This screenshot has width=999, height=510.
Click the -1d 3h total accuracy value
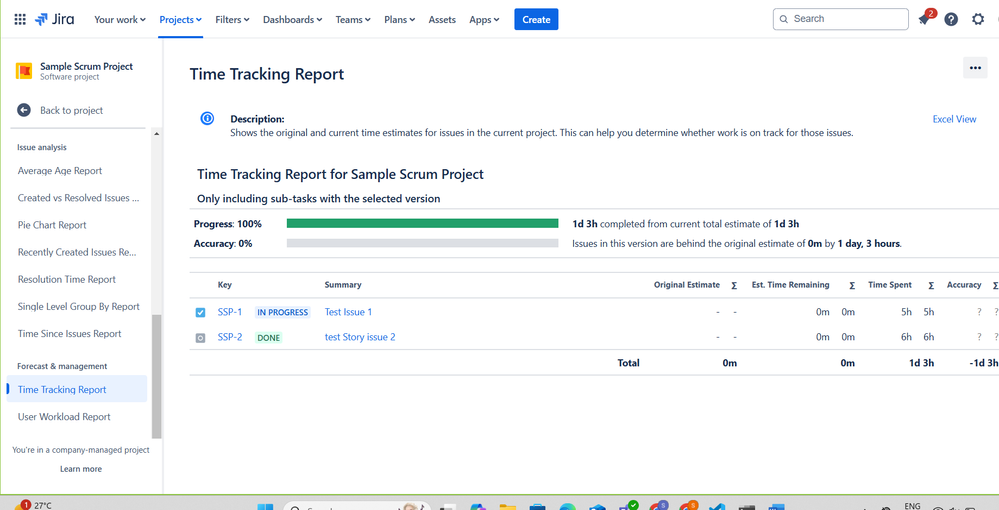click(x=983, y=363)
